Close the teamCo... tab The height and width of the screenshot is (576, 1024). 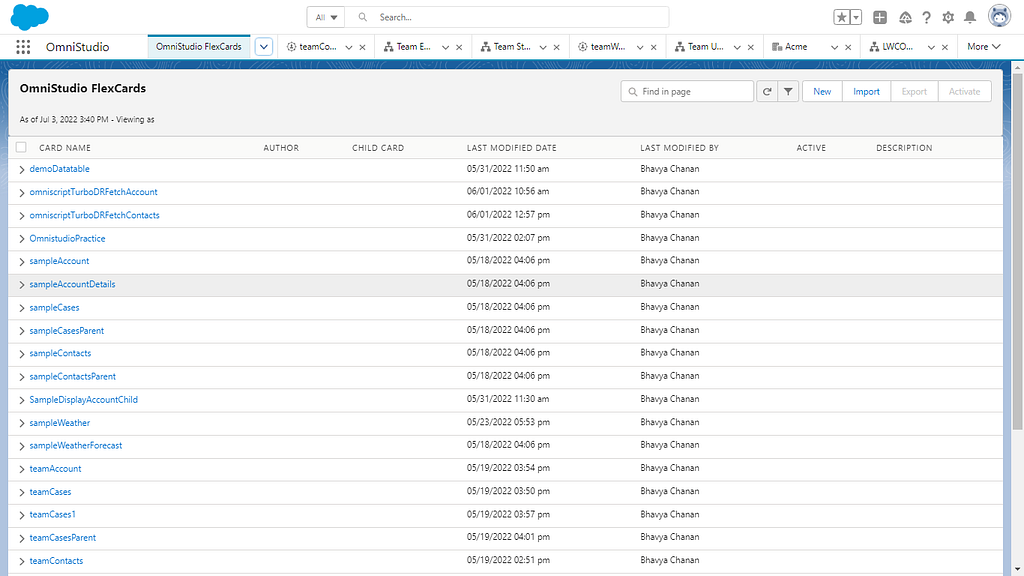[x=362, y=47]
